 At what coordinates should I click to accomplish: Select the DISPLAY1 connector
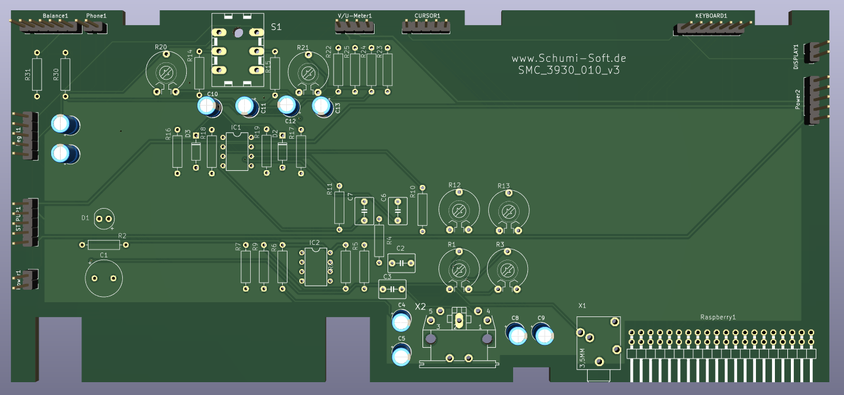point(814,52)
